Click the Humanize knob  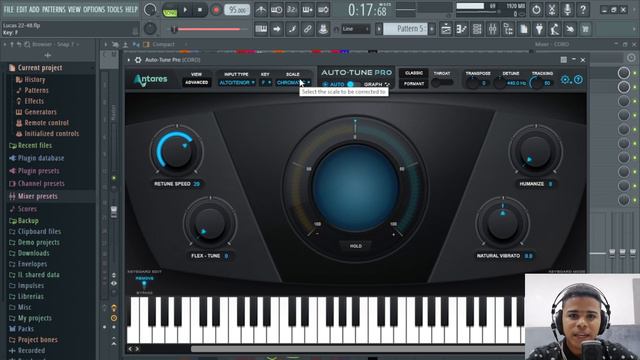tap(535, 152)
